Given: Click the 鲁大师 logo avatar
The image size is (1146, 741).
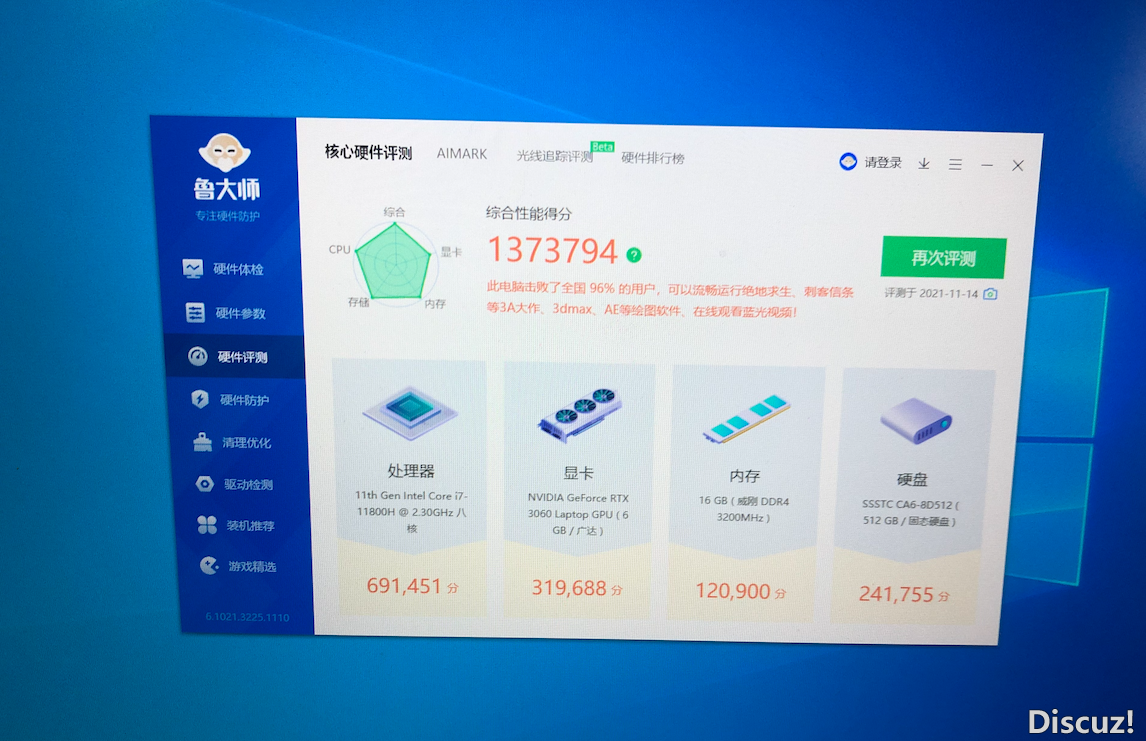Looking at the screenshot, I should [224, 152].
